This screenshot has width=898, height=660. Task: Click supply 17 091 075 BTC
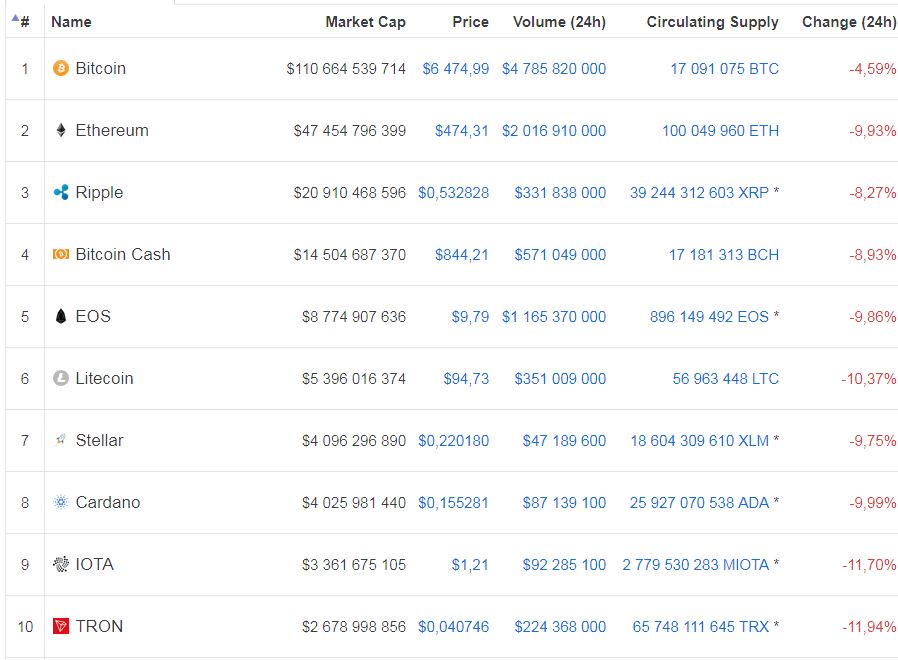pyautogui.click(x=724, y=69)
